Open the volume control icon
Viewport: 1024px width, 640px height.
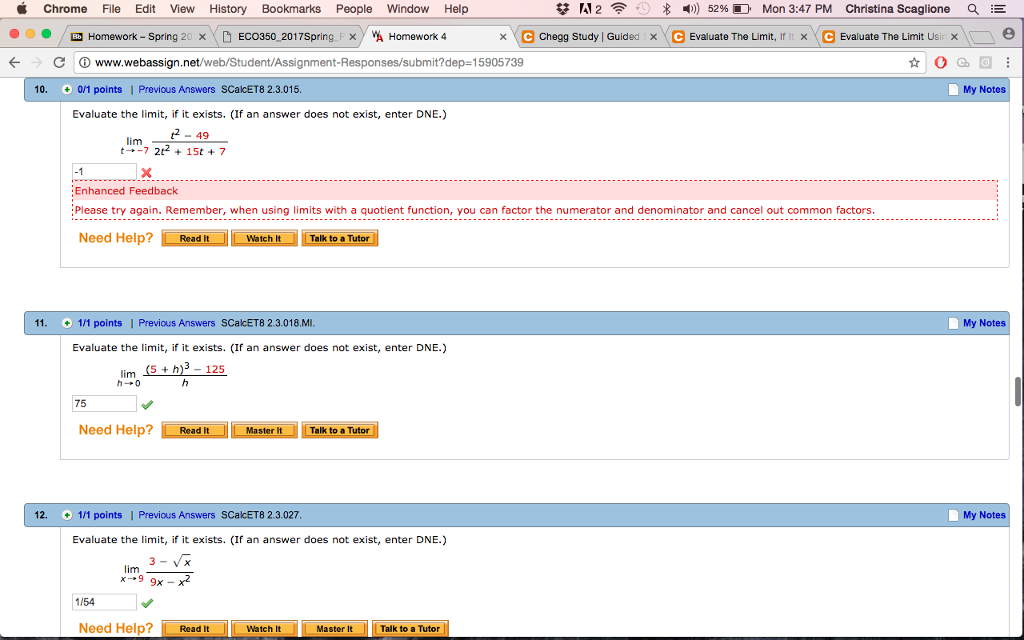coord(690,8)
